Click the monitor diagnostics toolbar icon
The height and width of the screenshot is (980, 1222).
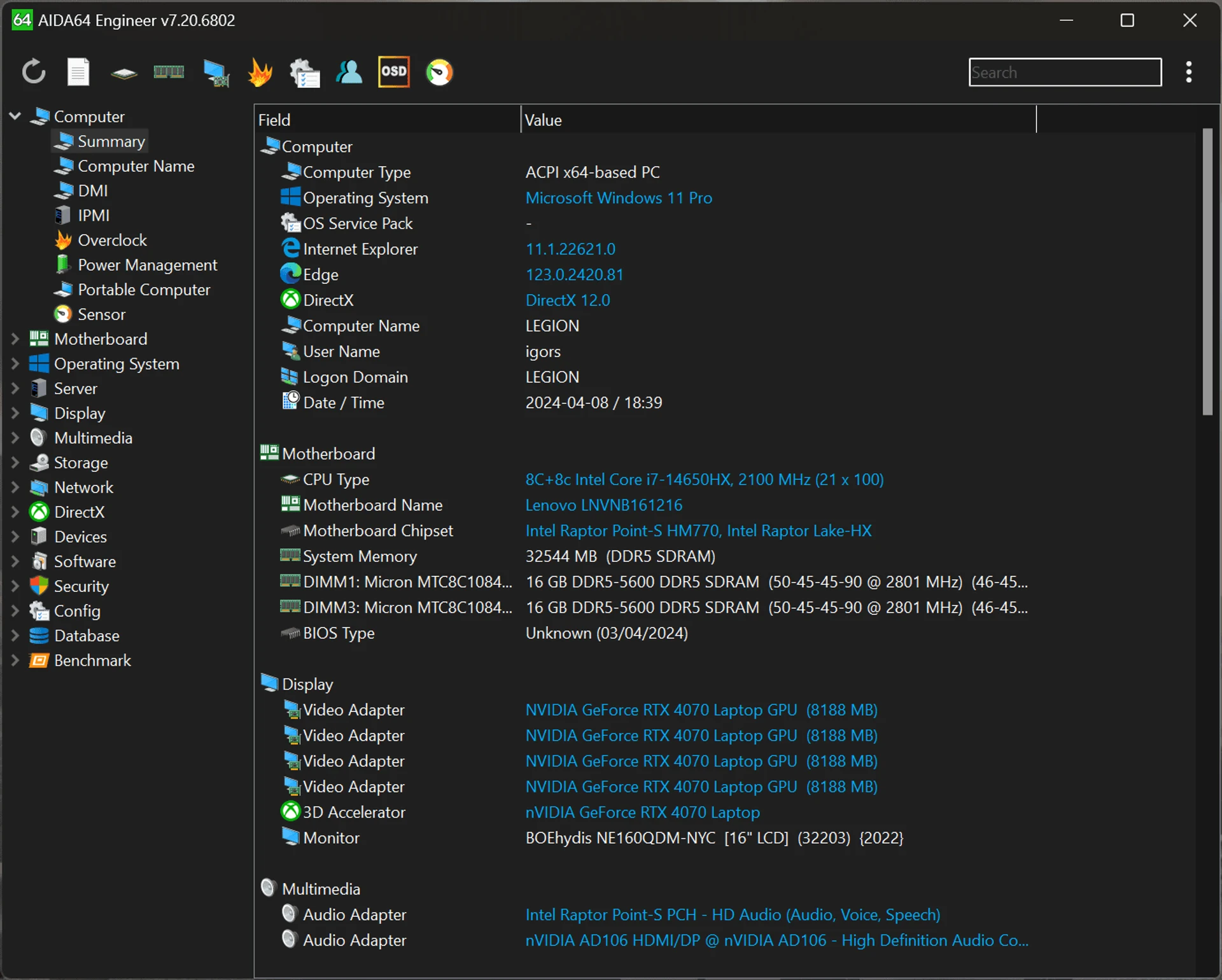pos(216,73)
